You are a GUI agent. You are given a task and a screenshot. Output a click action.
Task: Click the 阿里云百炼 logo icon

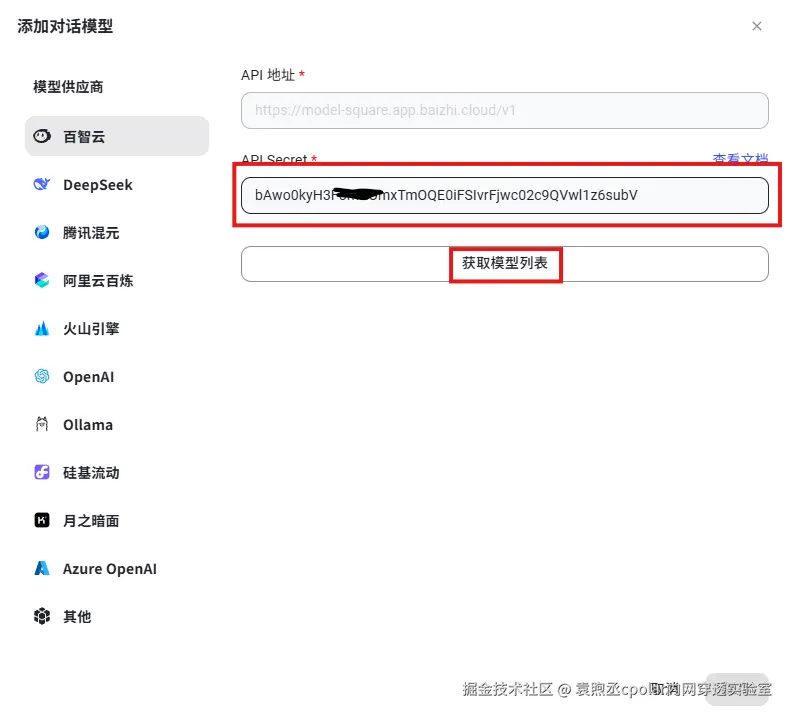42,280
